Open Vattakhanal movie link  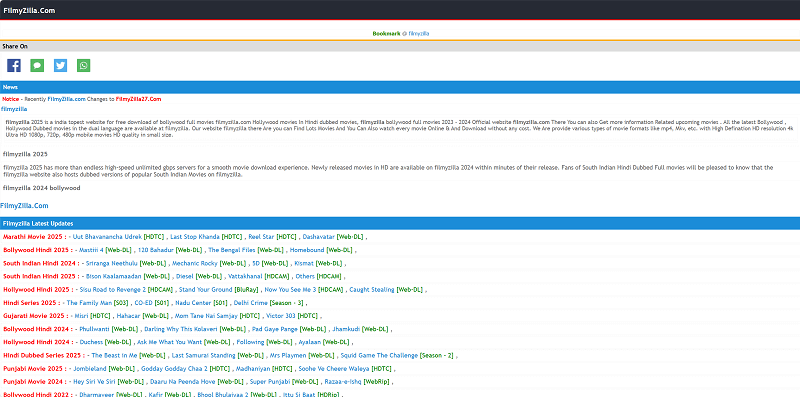245,277
